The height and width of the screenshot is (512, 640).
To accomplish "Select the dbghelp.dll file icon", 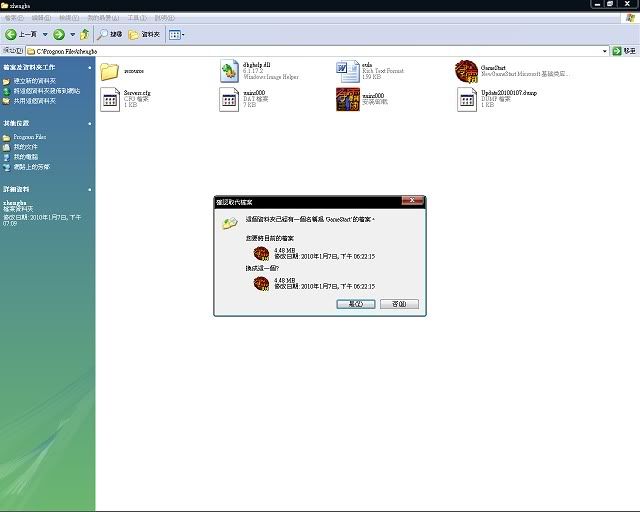I will pos(230,71).
